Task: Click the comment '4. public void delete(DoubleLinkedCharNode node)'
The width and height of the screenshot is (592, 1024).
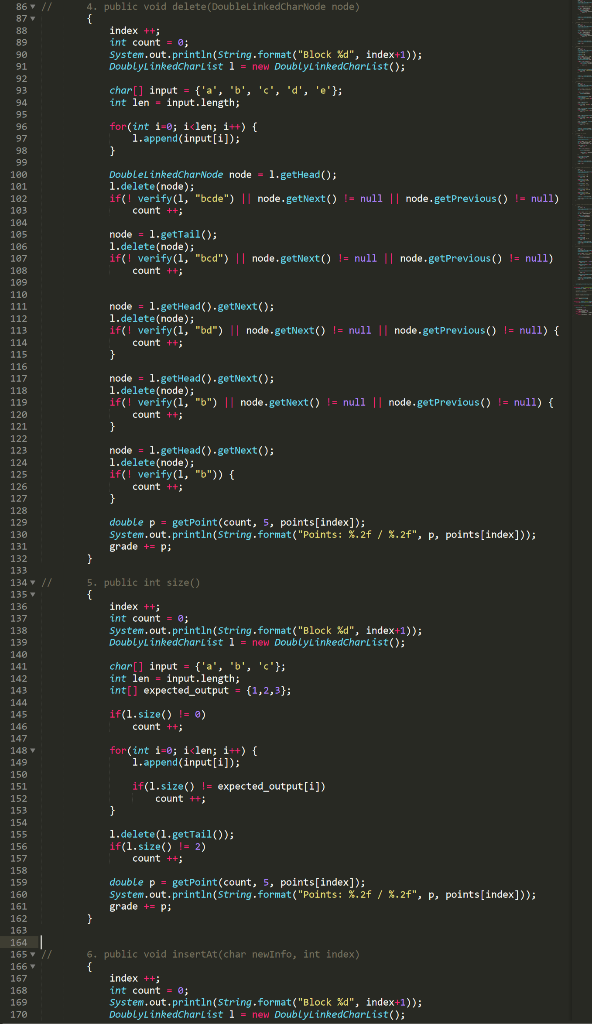Action: coord(223,7)
